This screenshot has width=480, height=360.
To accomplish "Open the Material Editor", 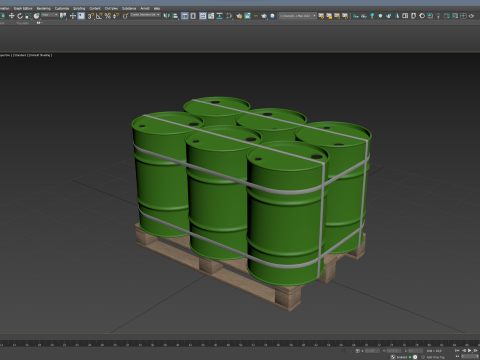I will click(x=229, y=16).
